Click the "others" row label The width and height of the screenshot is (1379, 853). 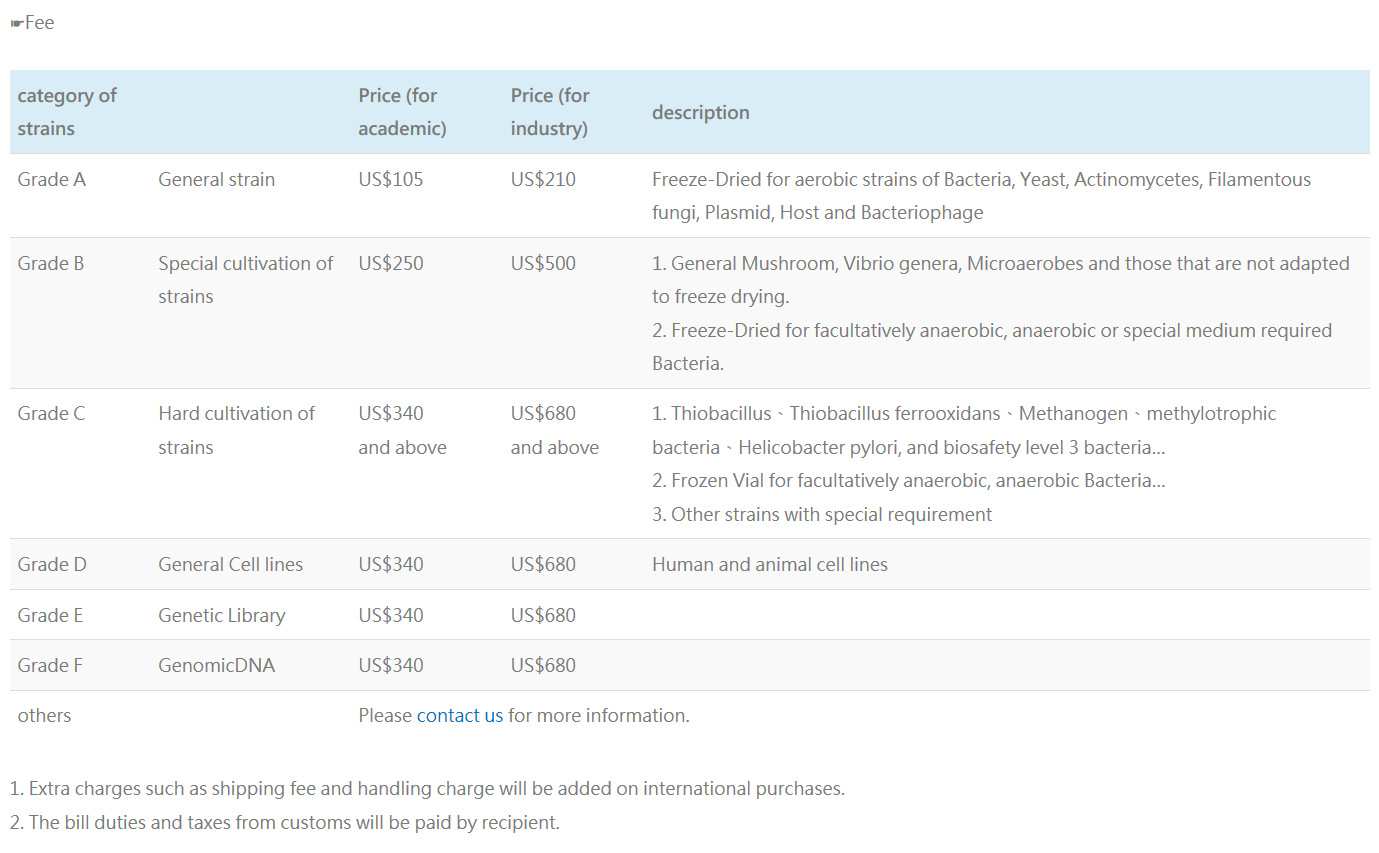click(x=45, y=715)
